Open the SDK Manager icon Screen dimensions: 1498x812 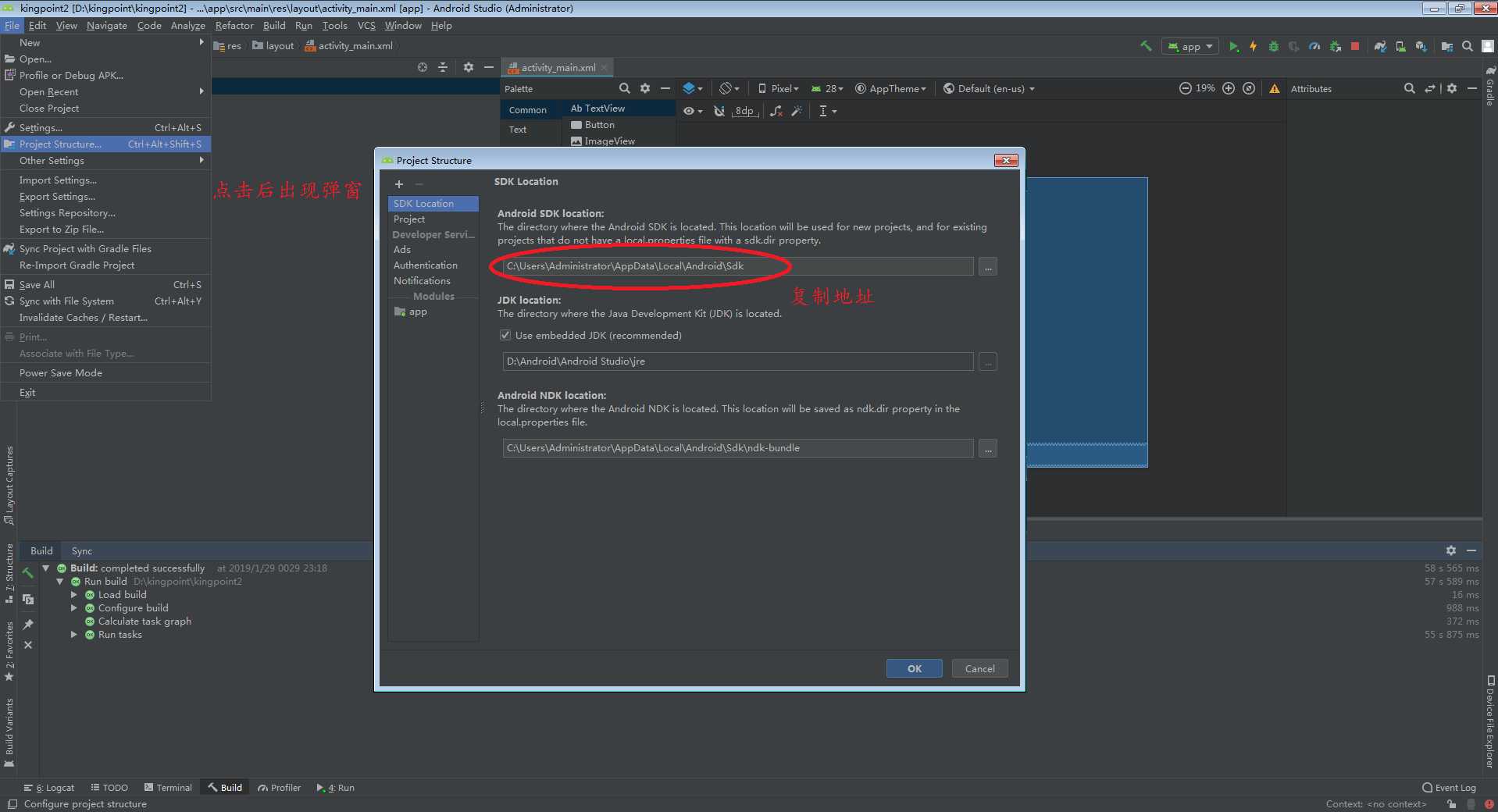point(1421,46)
